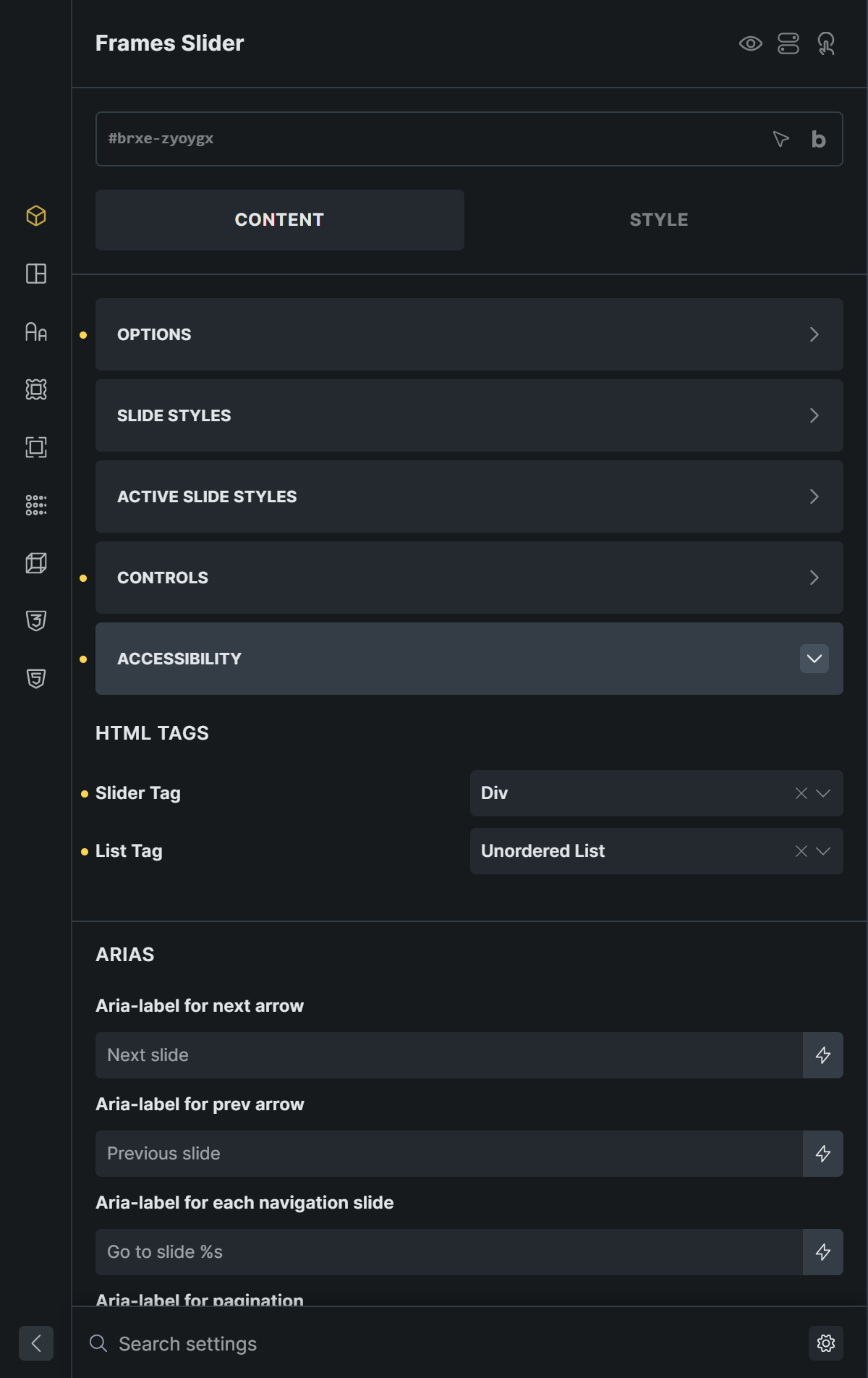Focus the Aria-label for prev arrow input
The image size is (868, 1378).
449,1154
